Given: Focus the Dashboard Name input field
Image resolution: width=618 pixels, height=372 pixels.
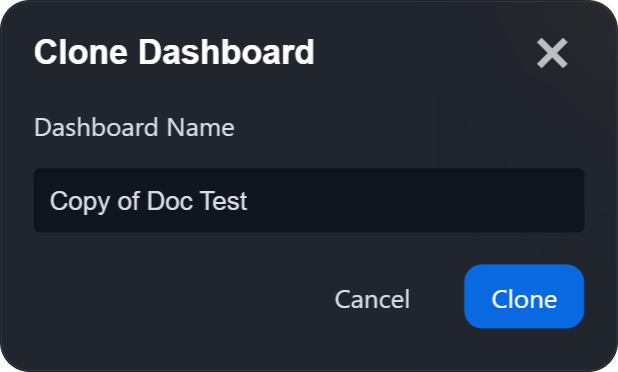Looking at the screenshot, I should pyautogui.click(x=309, y=200).
